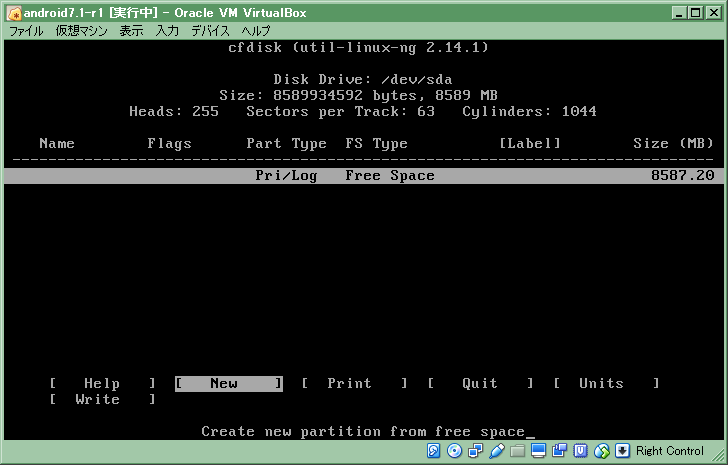Click the 8589934592 bytes size line
The image size is (728, 465).
click(x=358, y=96)
